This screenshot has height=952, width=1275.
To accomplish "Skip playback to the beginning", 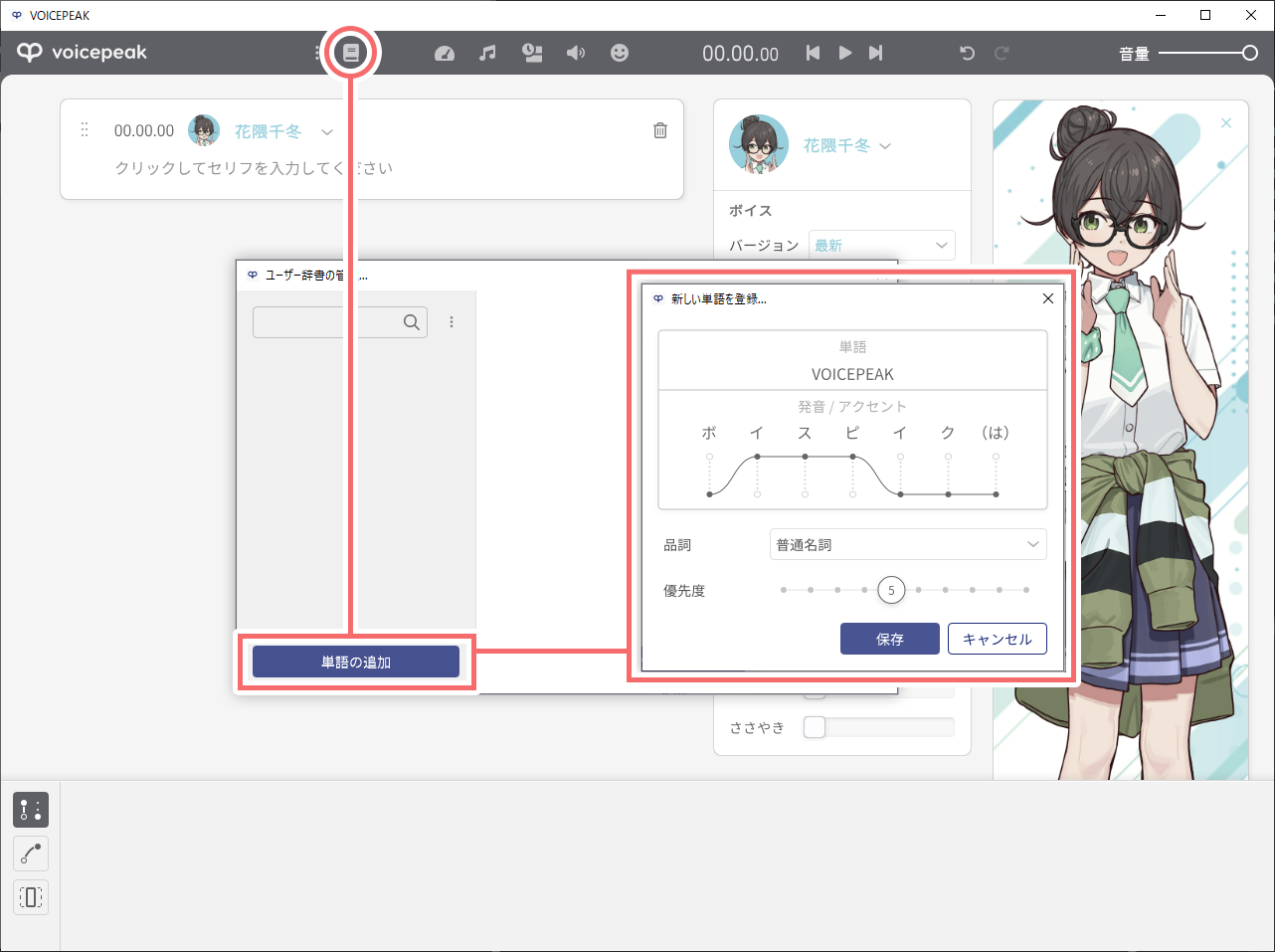I will coord(813,53).
